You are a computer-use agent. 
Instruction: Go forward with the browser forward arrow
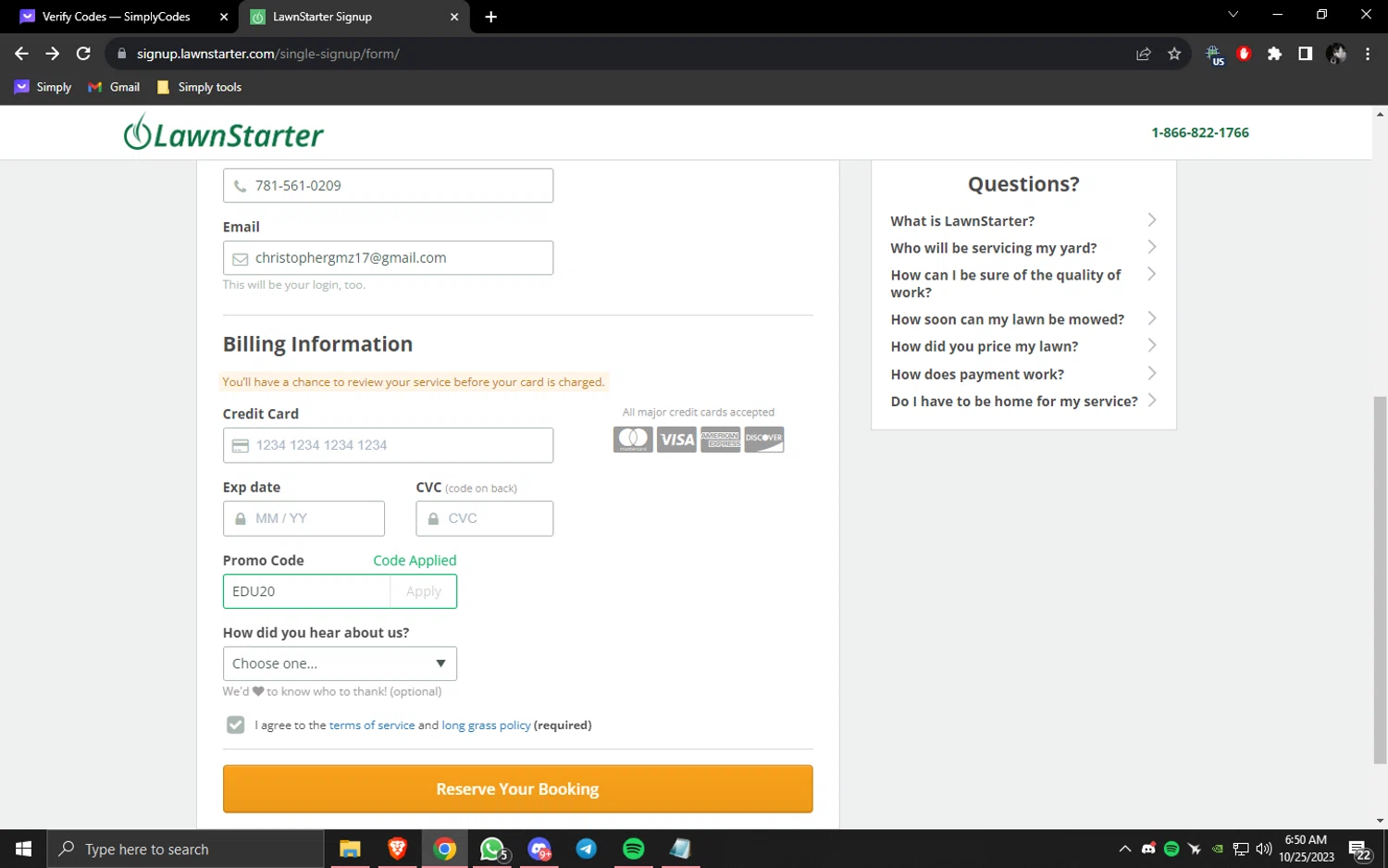tap(53, 54)
